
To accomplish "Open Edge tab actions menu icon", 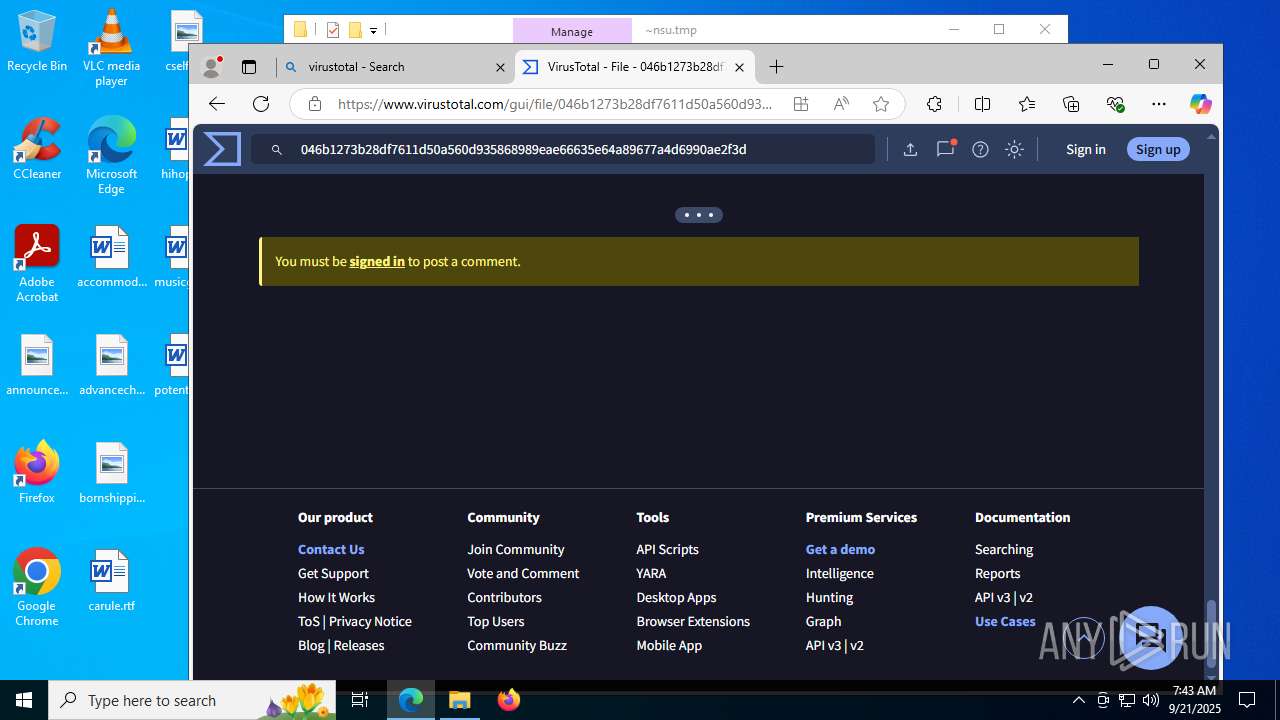I will coord(249,67).
